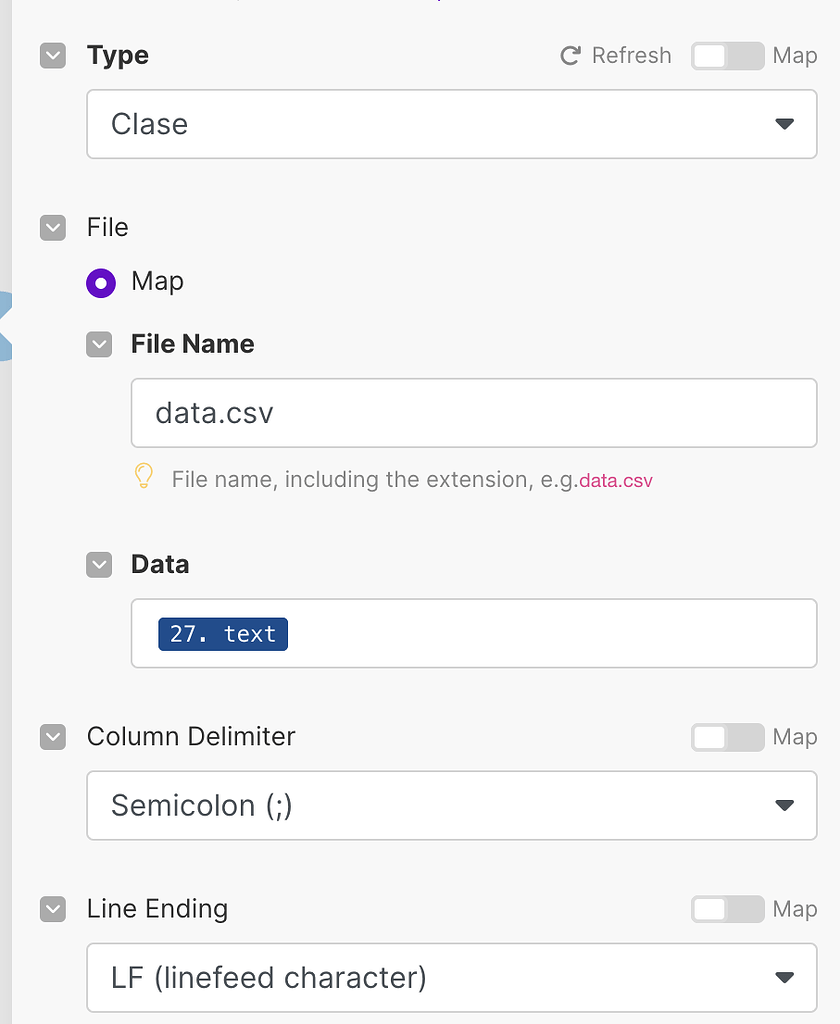840x1024 pixels.
Task: Collapse the File Name chevron icon
Action: click(99, 344)
